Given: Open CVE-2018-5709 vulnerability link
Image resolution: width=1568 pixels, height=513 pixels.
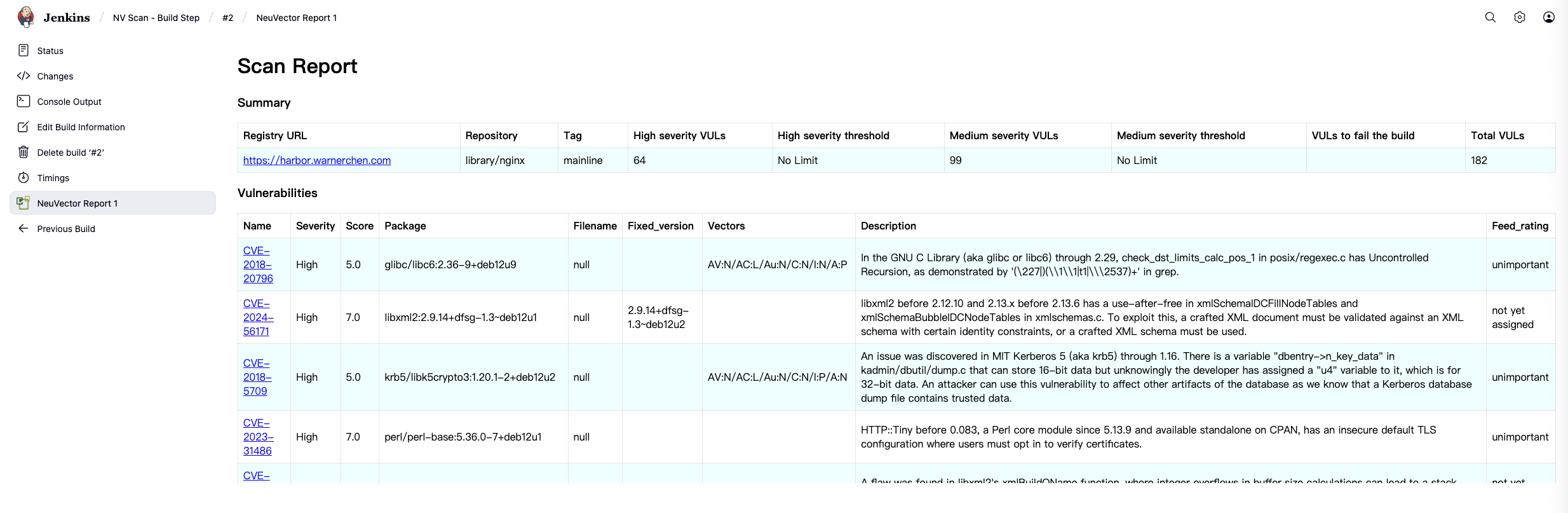Looking at the screenshot, I should click(257, 377).
